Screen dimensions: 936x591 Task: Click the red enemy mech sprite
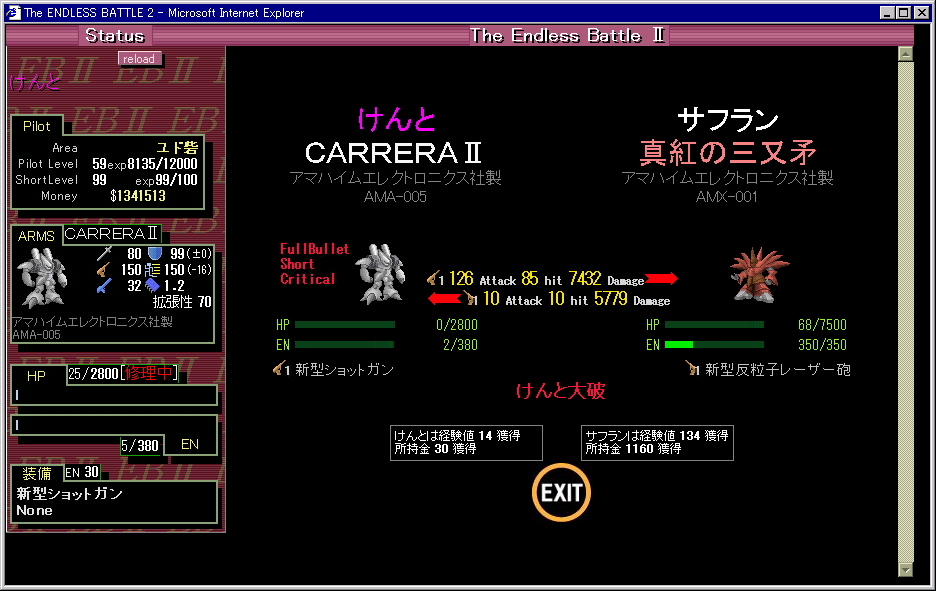click(x=759, y=272)
